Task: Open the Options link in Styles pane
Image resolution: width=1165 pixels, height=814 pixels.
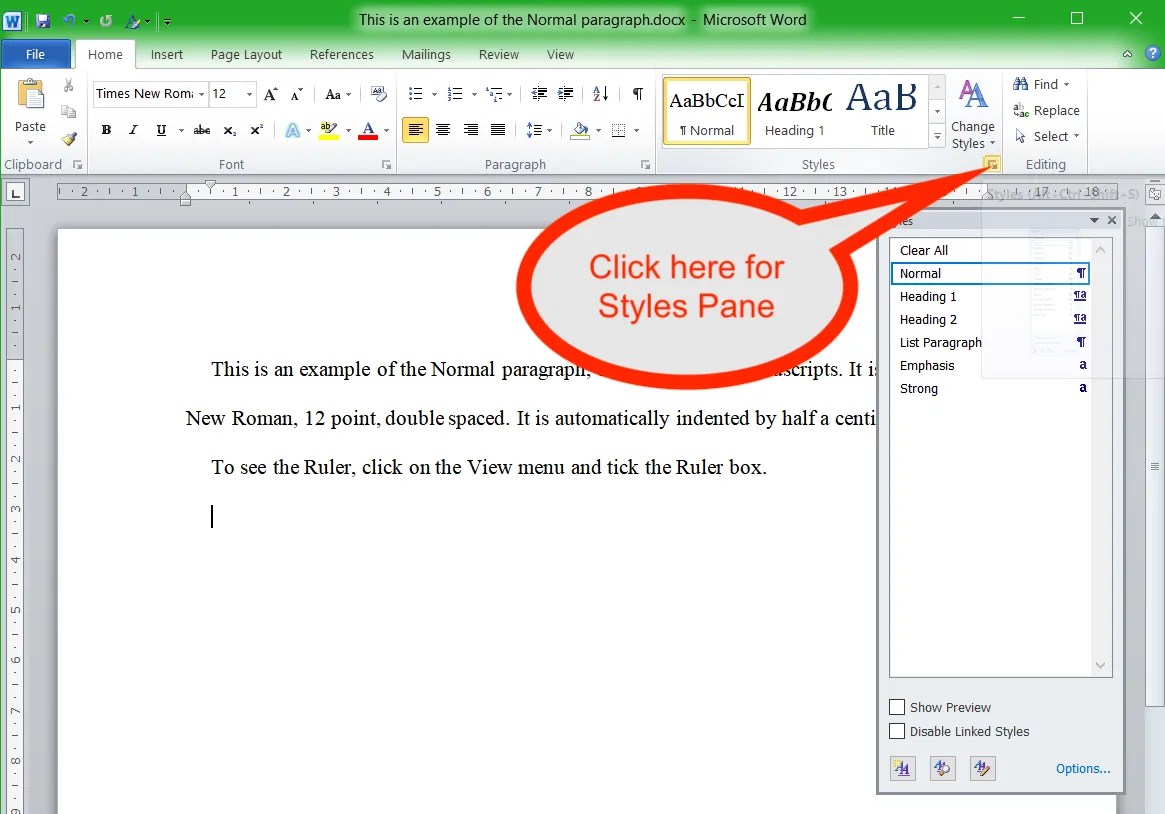Action: coord(1083,768)
